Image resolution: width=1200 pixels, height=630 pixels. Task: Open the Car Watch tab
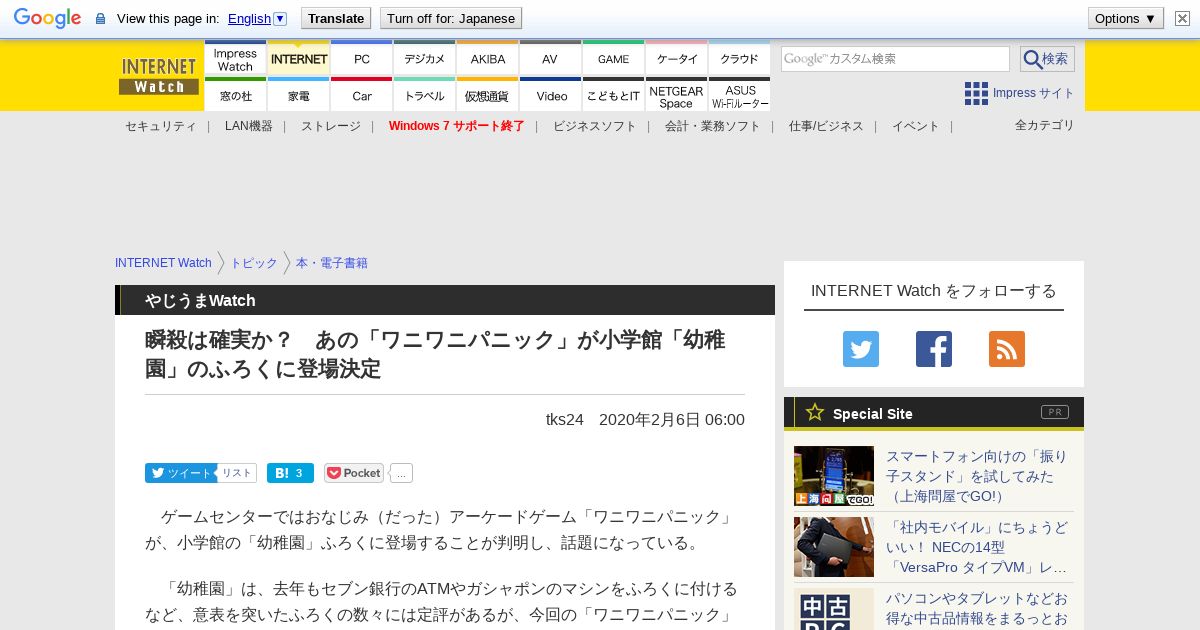tap(361, 95)
